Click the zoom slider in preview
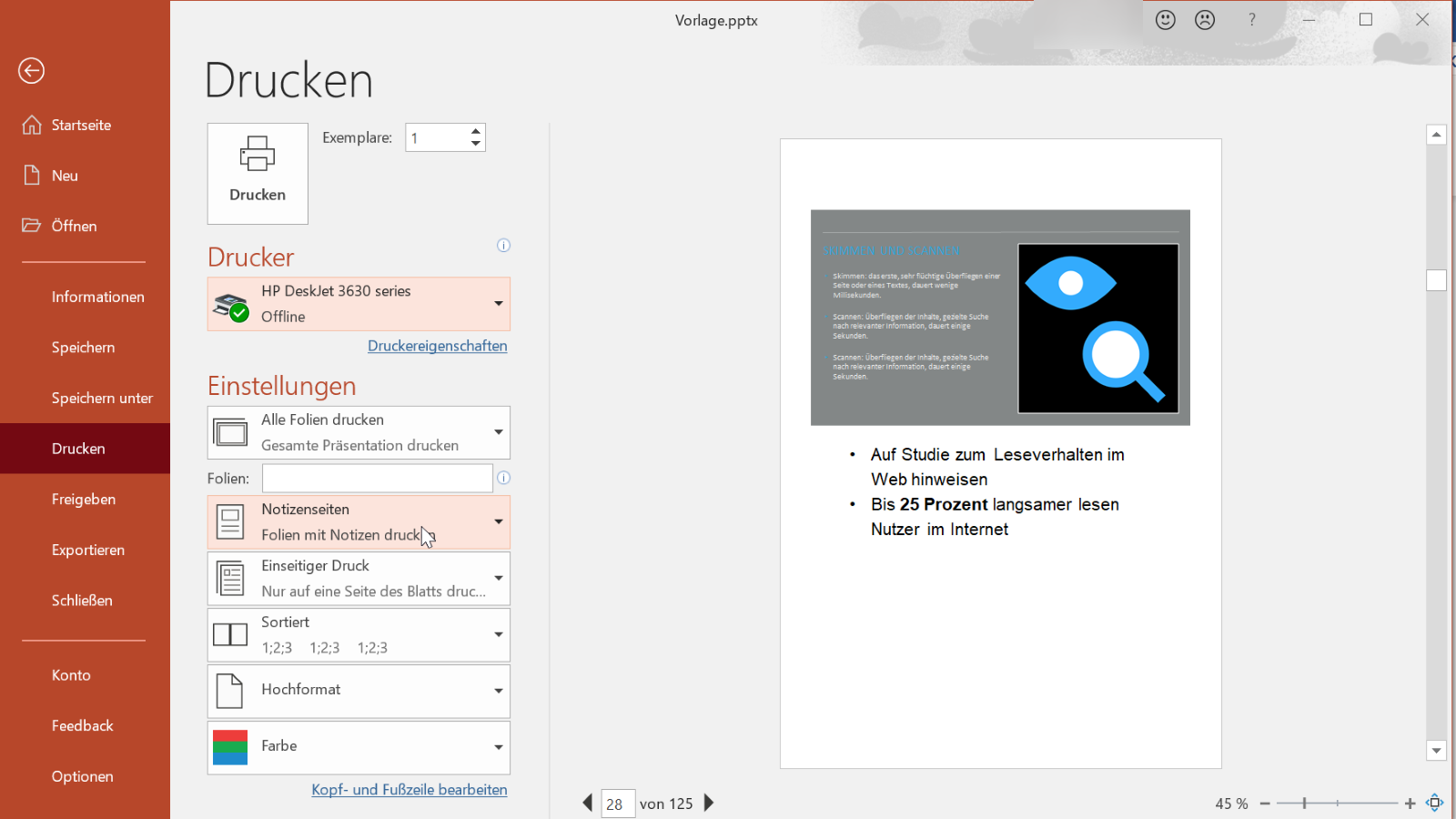This screenshot has height=819, width=1456. [1337, 804]
